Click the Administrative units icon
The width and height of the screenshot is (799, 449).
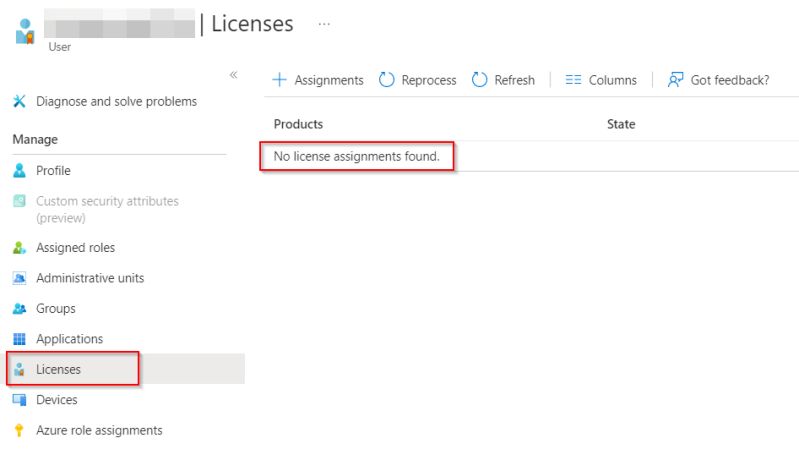point(19,278)
